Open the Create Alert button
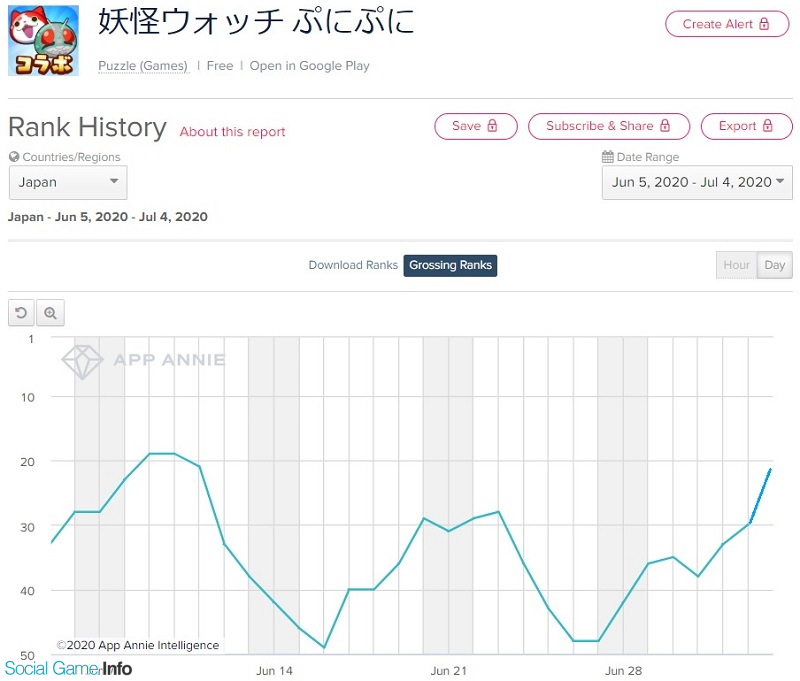This screenshot has width=800, height=681. 727,24
